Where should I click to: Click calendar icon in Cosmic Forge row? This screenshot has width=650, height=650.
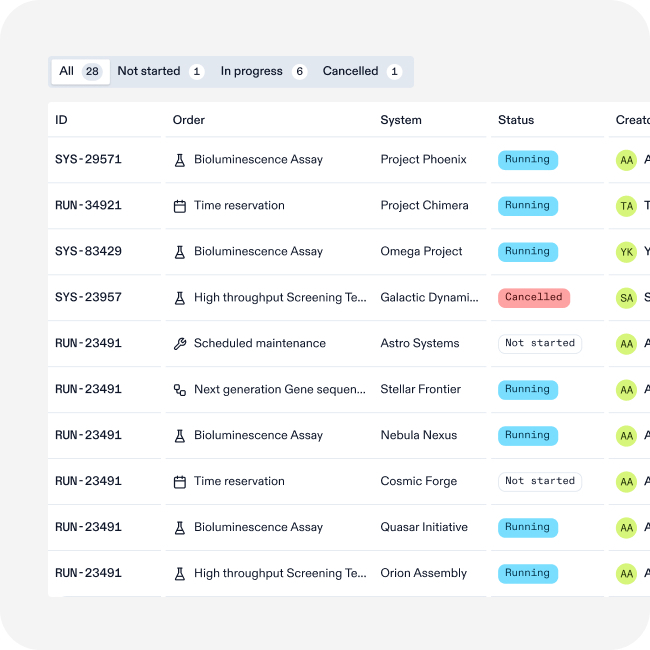pos(180,482)
